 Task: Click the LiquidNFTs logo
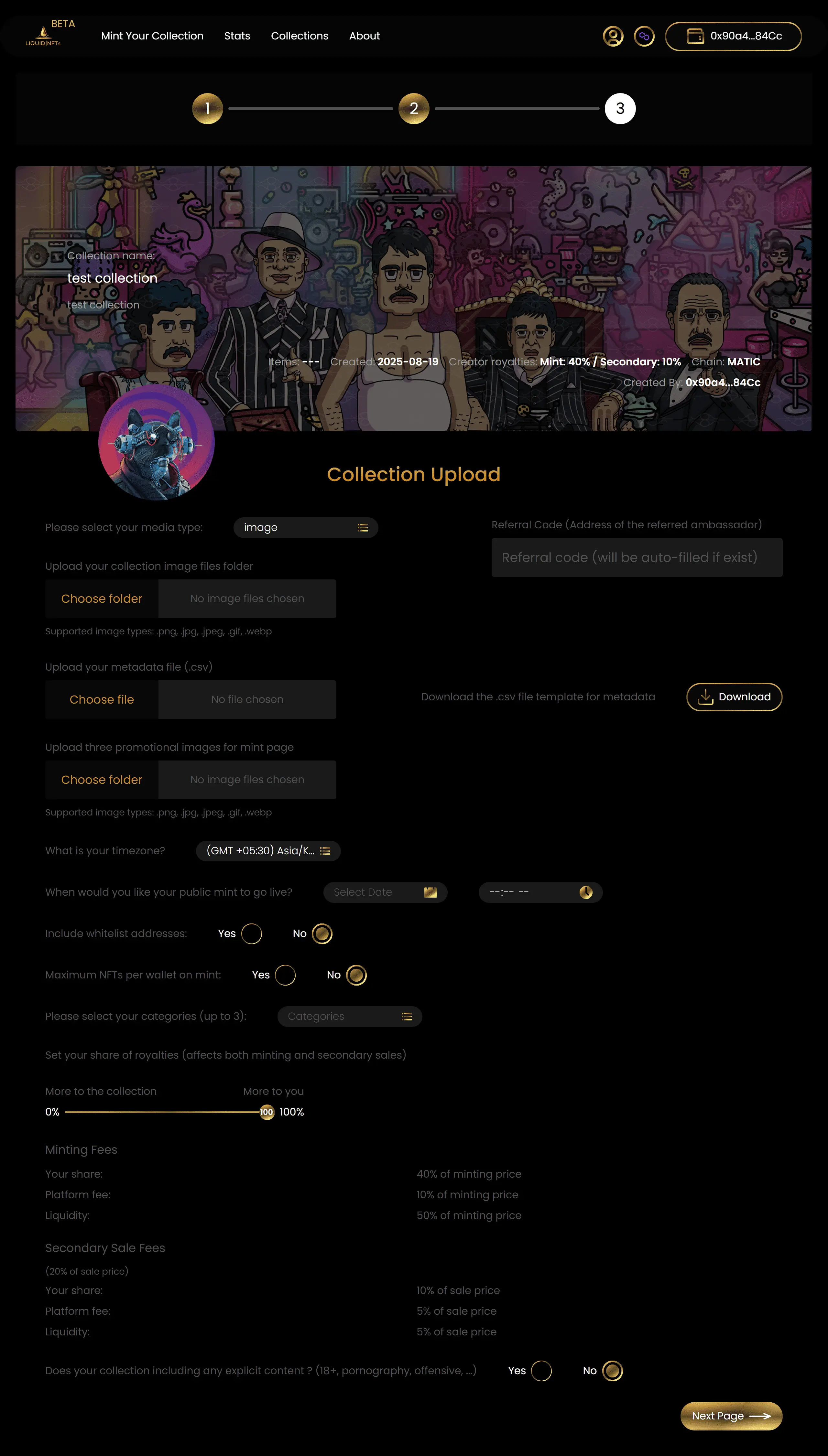click(43, 36)
